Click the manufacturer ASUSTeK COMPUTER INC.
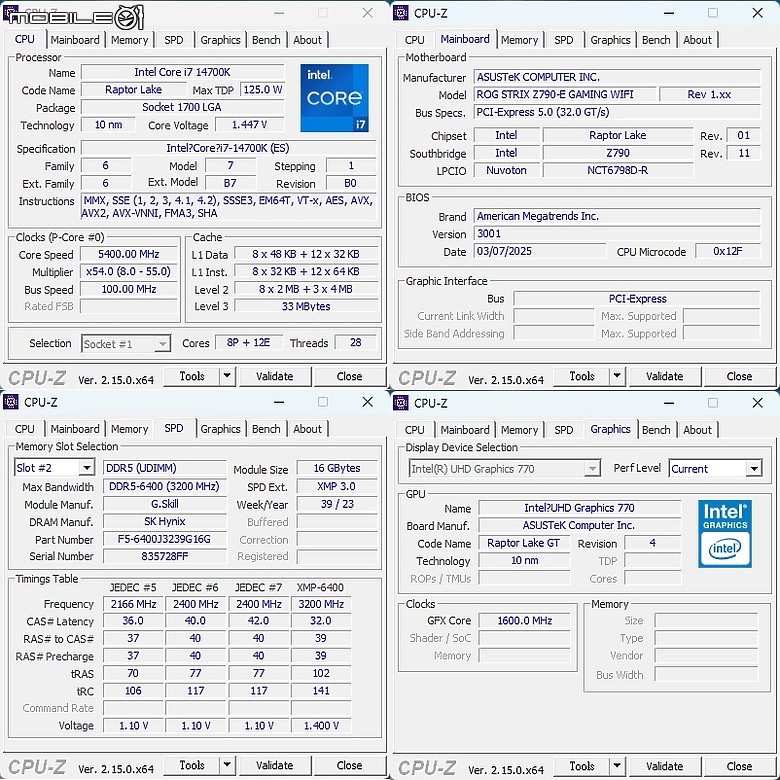780x780 pixels. point(617,77)
